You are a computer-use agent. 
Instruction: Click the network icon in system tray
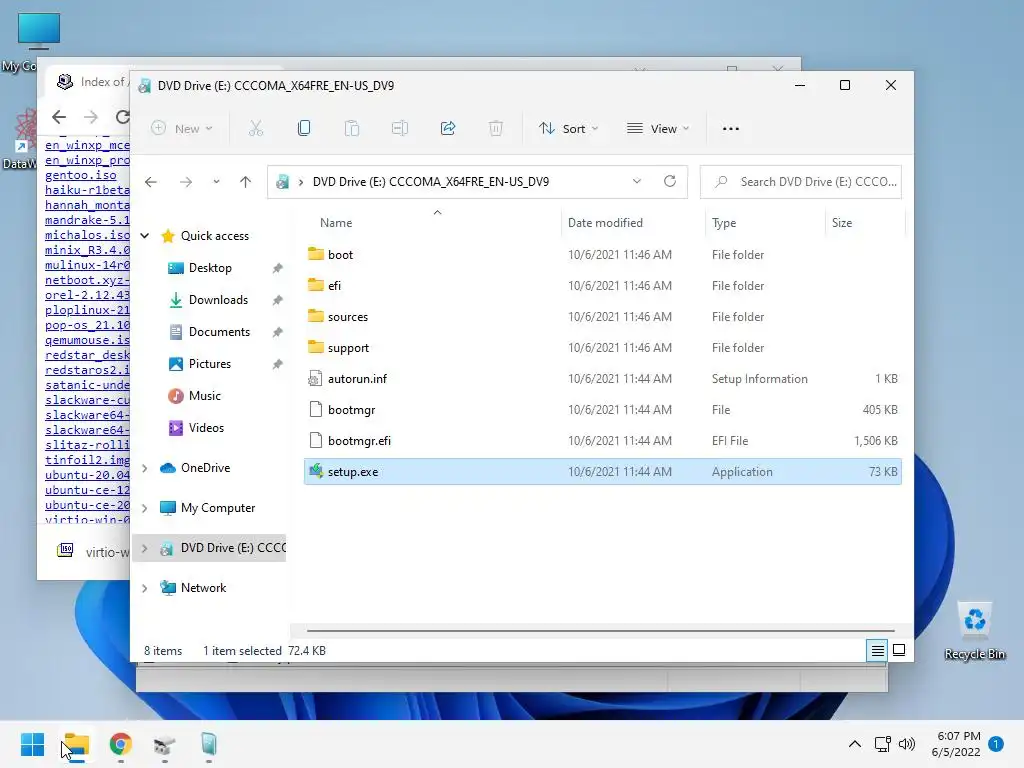[882, 744]
